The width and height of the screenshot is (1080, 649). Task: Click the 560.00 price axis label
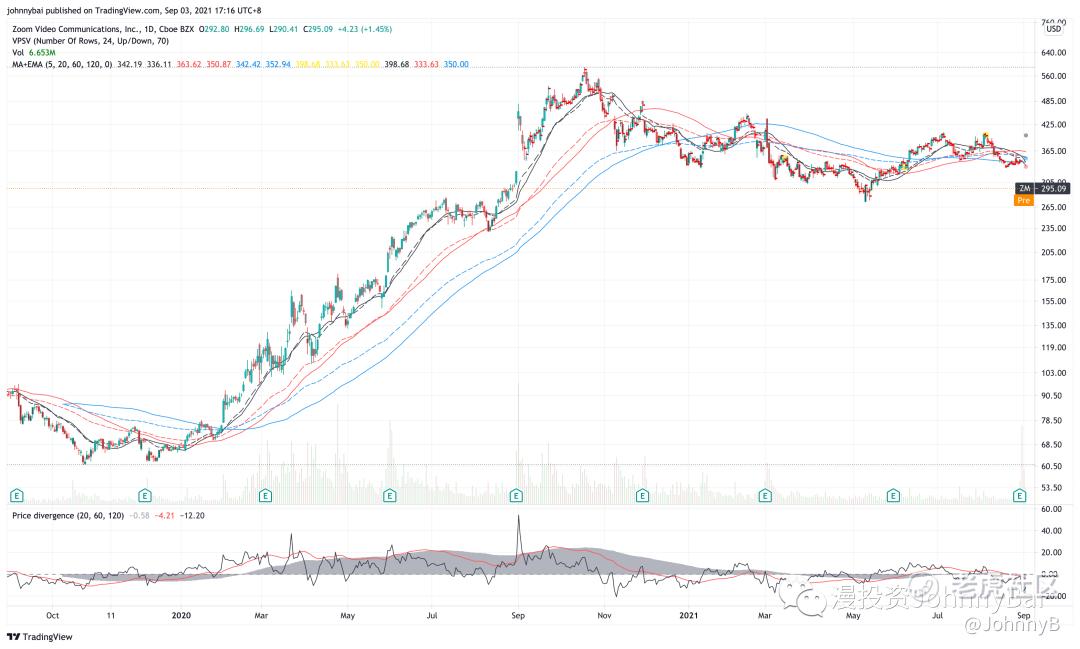coord(1054,76)
